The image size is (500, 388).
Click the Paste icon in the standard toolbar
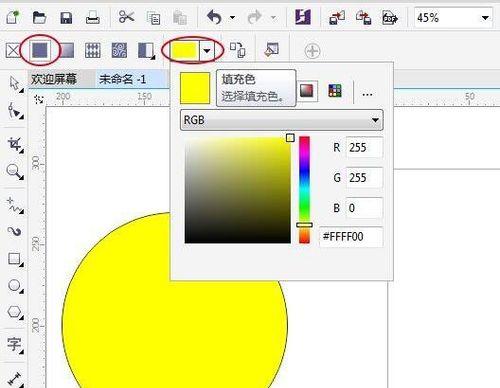point(180,18)
